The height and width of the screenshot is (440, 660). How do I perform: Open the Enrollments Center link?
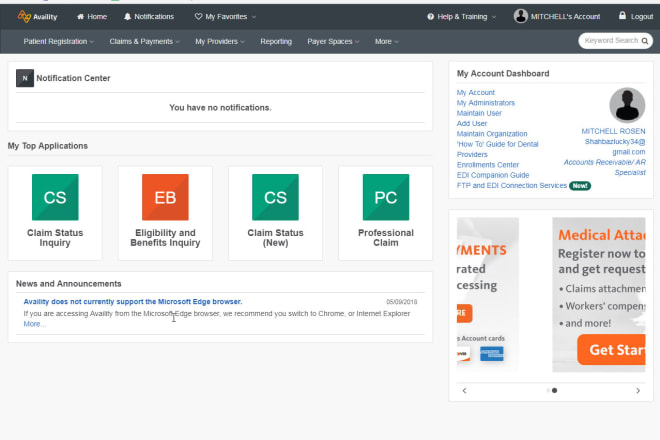coord(487,165)
